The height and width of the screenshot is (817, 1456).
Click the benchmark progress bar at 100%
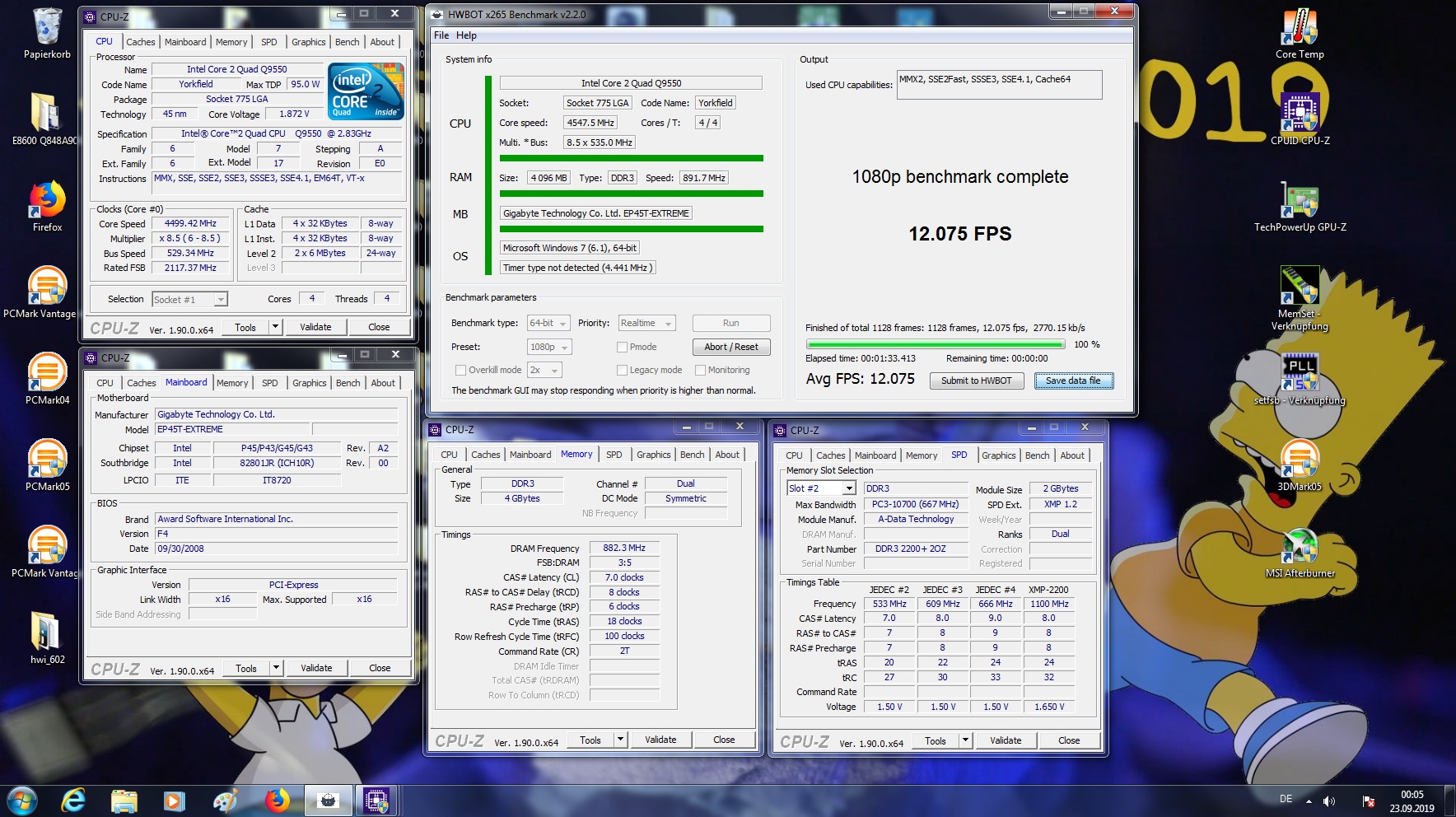936,344
